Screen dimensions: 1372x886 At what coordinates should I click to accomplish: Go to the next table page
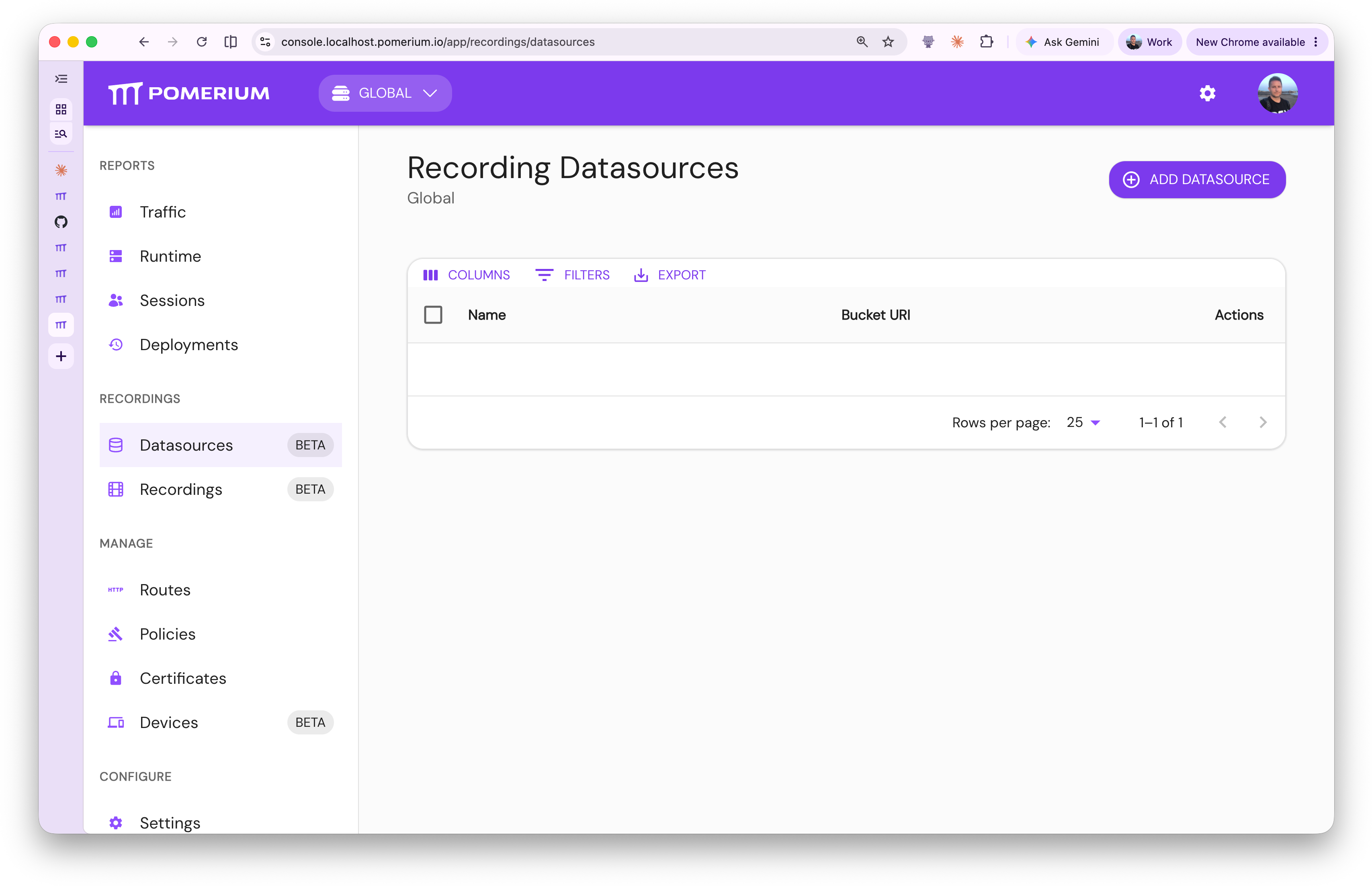pyautogui.click(x=1263, y=422)
